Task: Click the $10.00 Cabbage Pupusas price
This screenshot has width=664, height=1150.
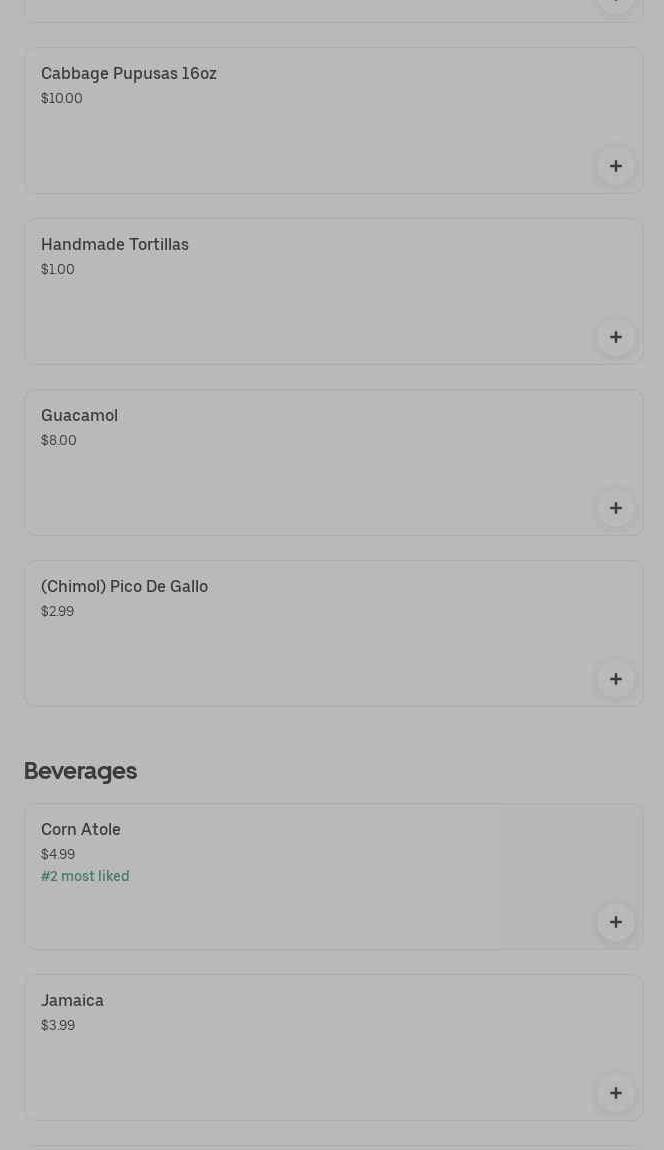Action: [x=62, y=99]
